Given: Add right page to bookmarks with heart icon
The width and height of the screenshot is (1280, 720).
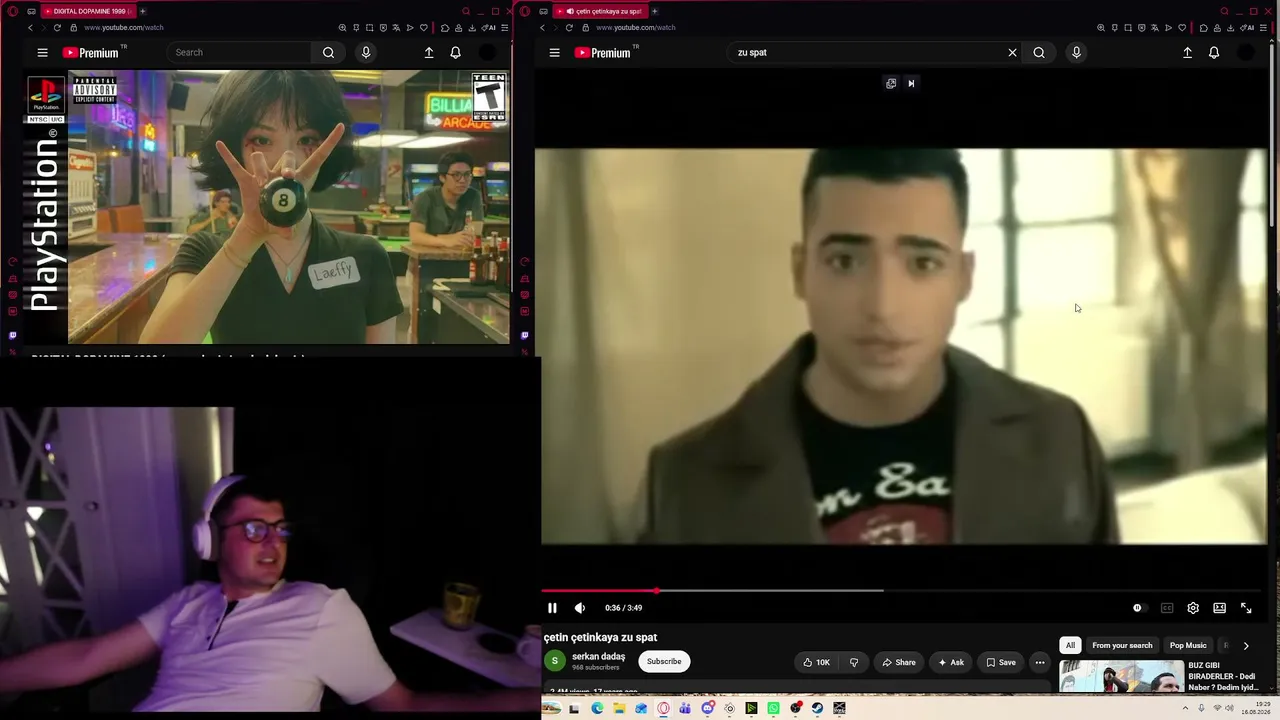Looking at the screenshot, I should [1181, 27].
